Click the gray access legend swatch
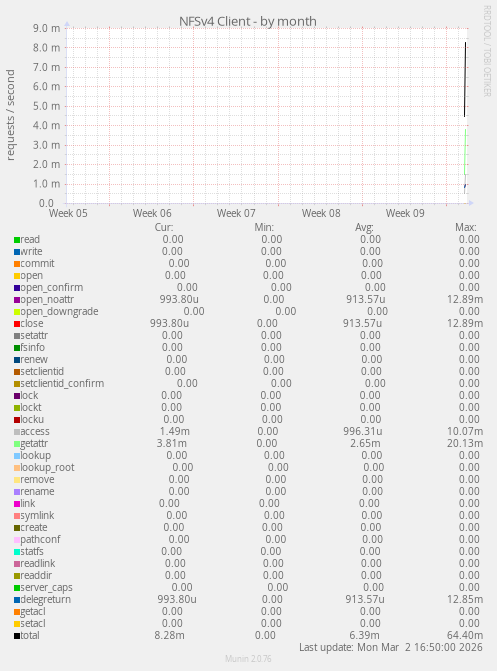Screen dimensions: 497x671 coord(17,432)
